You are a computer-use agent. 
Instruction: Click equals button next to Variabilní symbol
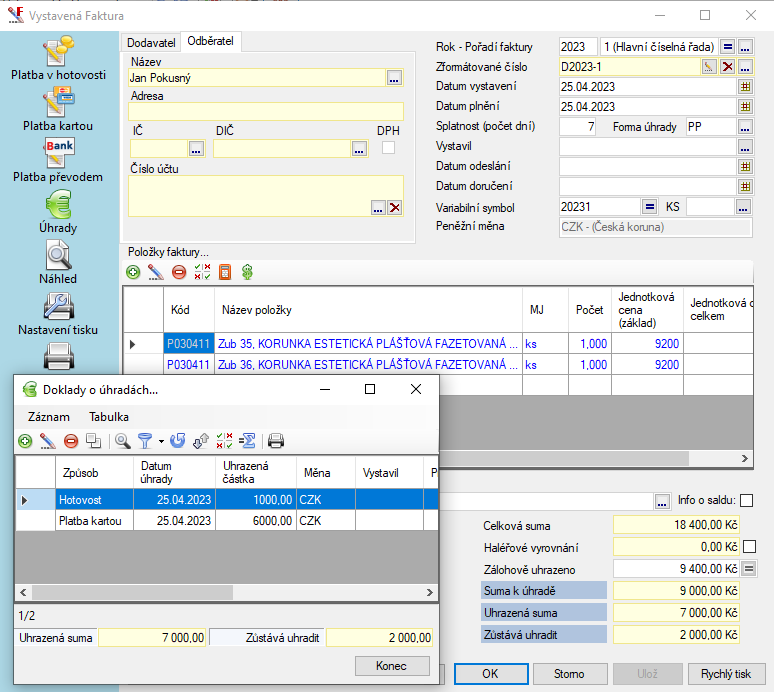click(x=650, y=207)
